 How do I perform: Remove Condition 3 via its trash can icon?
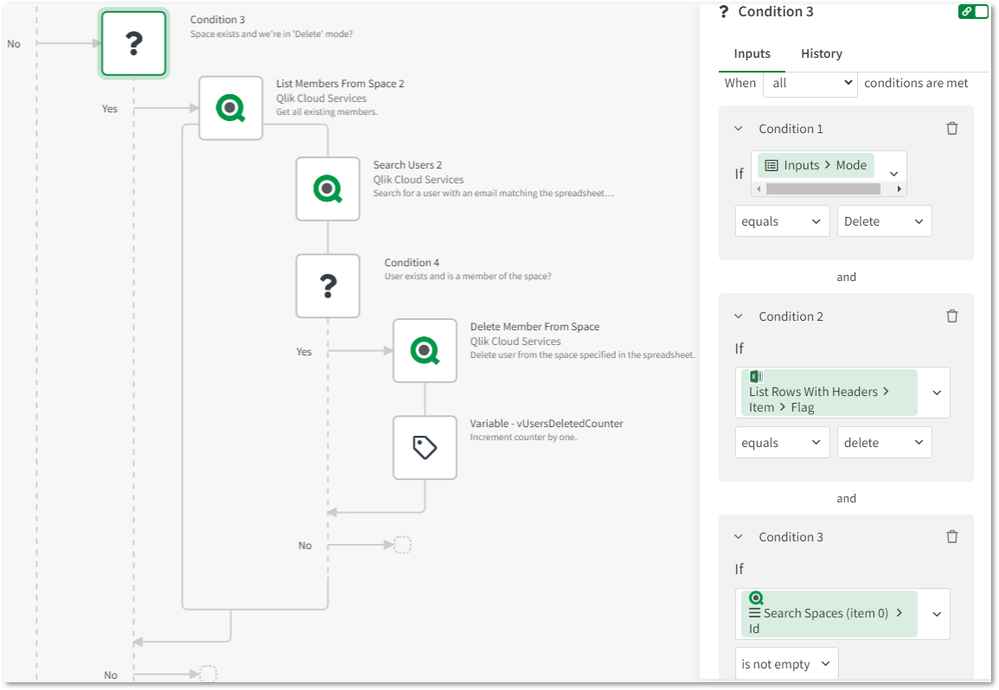pos(952,536)
